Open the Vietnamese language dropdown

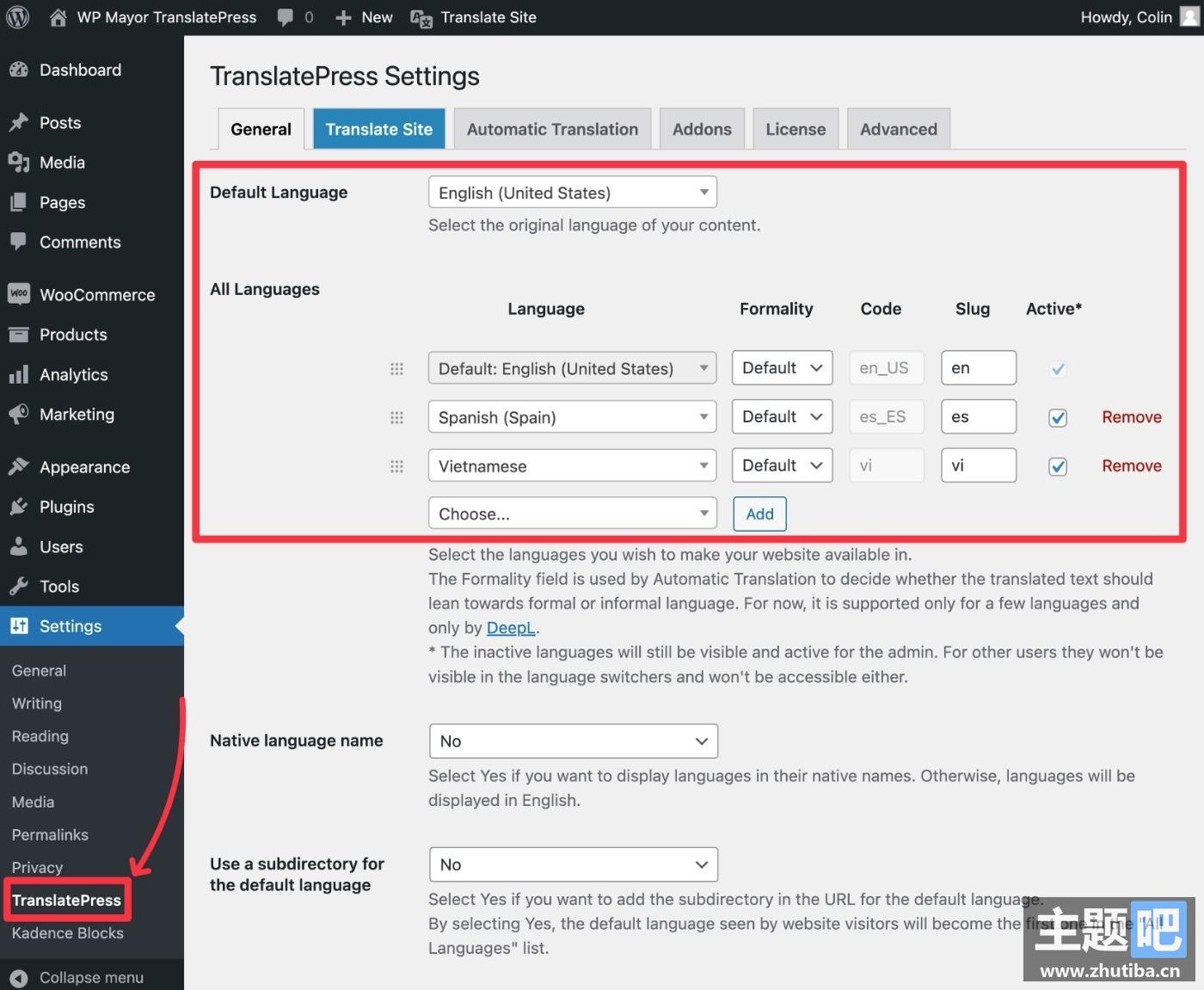coord(573,465)
